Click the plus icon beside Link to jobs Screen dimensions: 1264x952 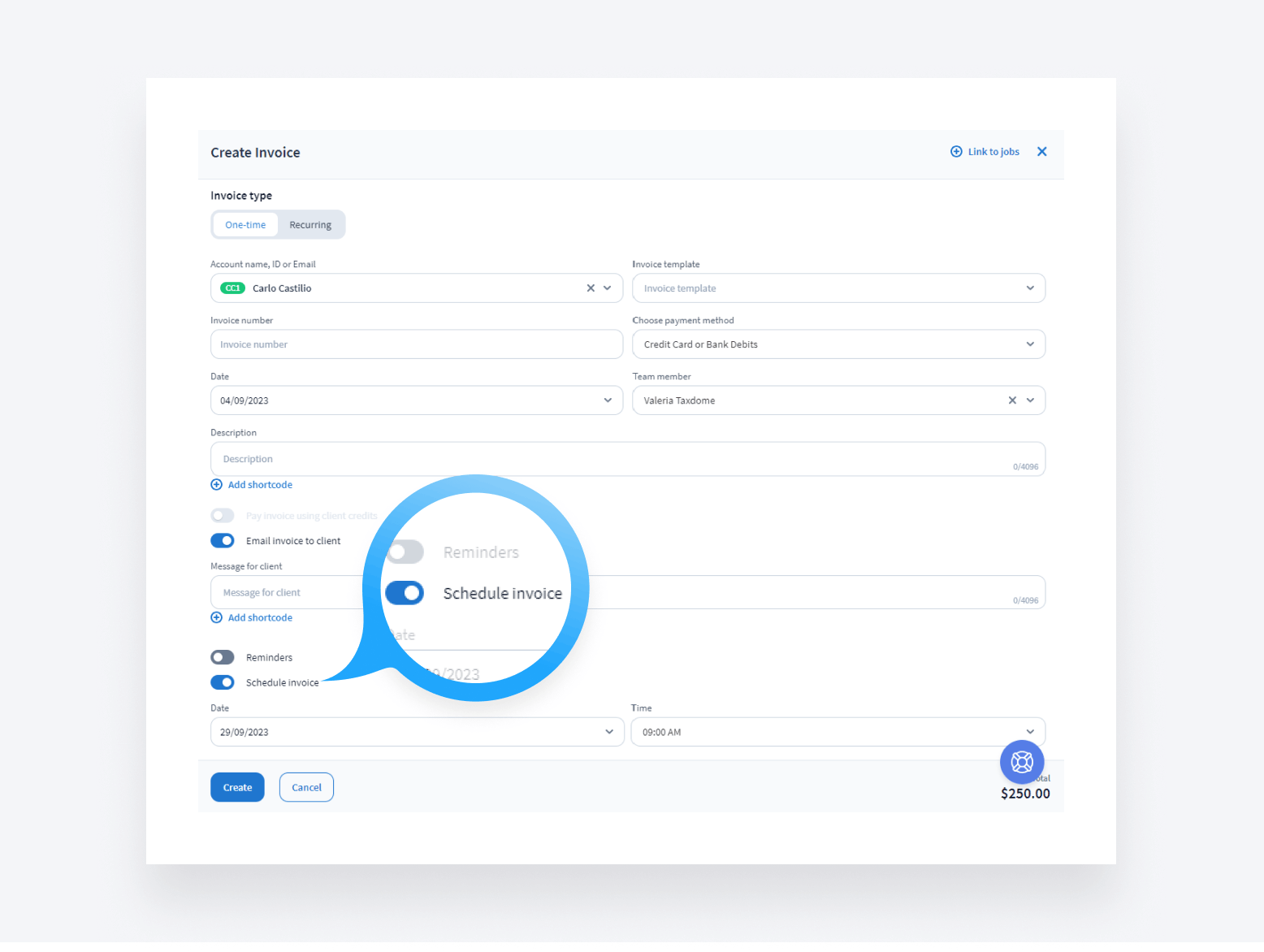point(956,152)
